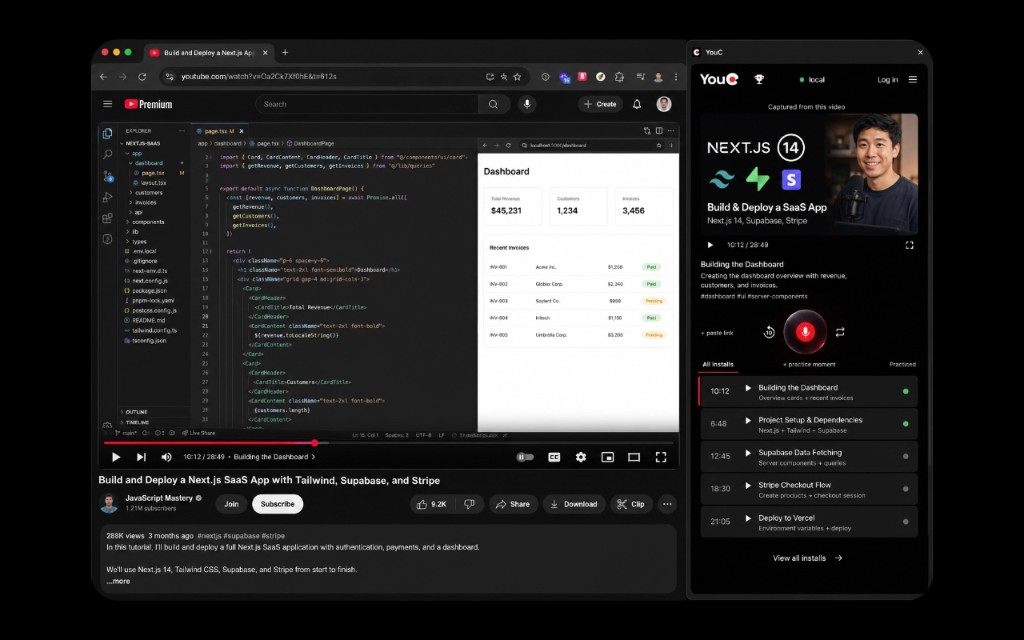The width and height of the screenshot is (1024, 640).
Task: Open the YouTube guide hamburger menu
Action: [108, 104]
